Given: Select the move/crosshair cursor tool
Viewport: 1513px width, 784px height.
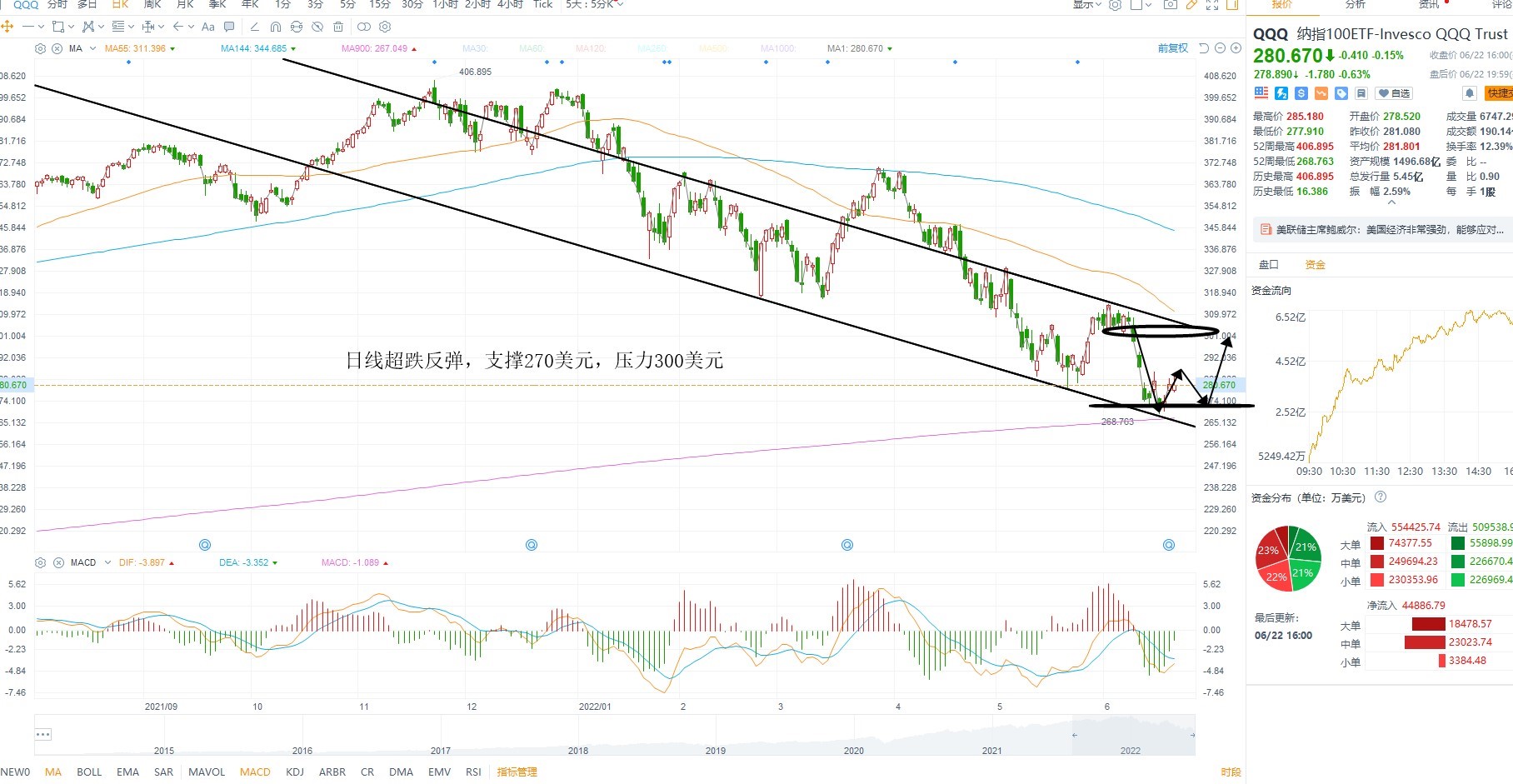Looking at the screenshot, I should click(x=7, y=27).
